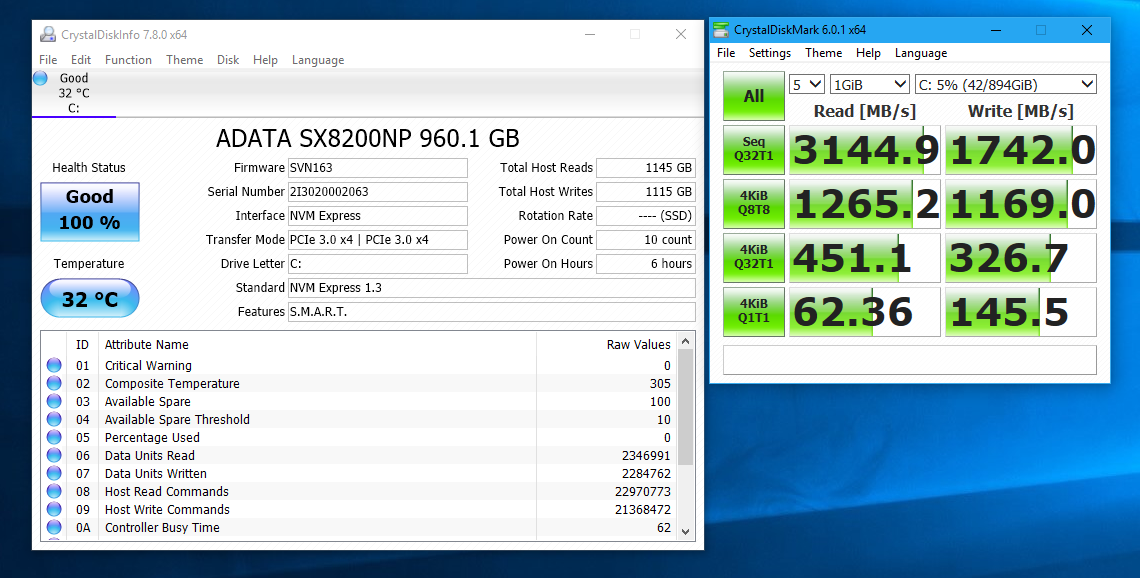This screenshot has height=578, width=1140.
Task: Click the Serial Number field 2I3020002063
Action: (378, 191)
